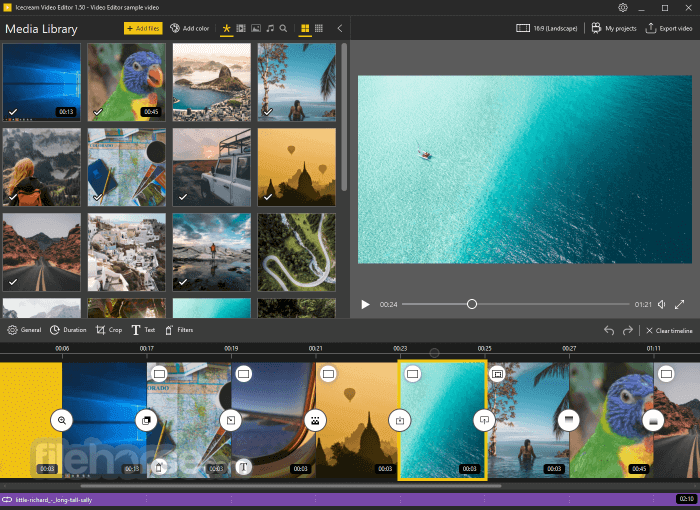Open the Text tool
700x510 pixels.
(x=143, y=330)
